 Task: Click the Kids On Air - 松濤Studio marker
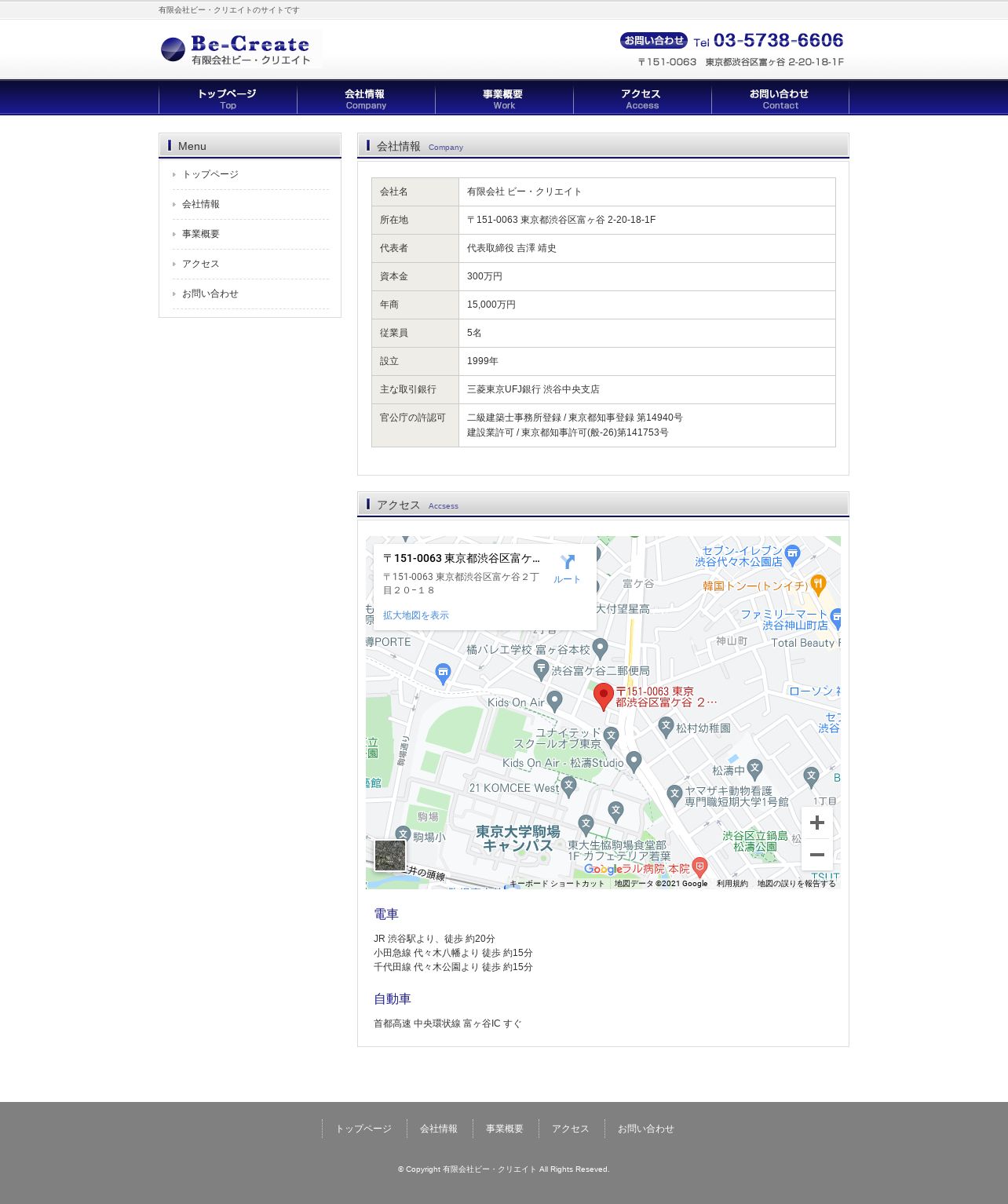(634, 761)
